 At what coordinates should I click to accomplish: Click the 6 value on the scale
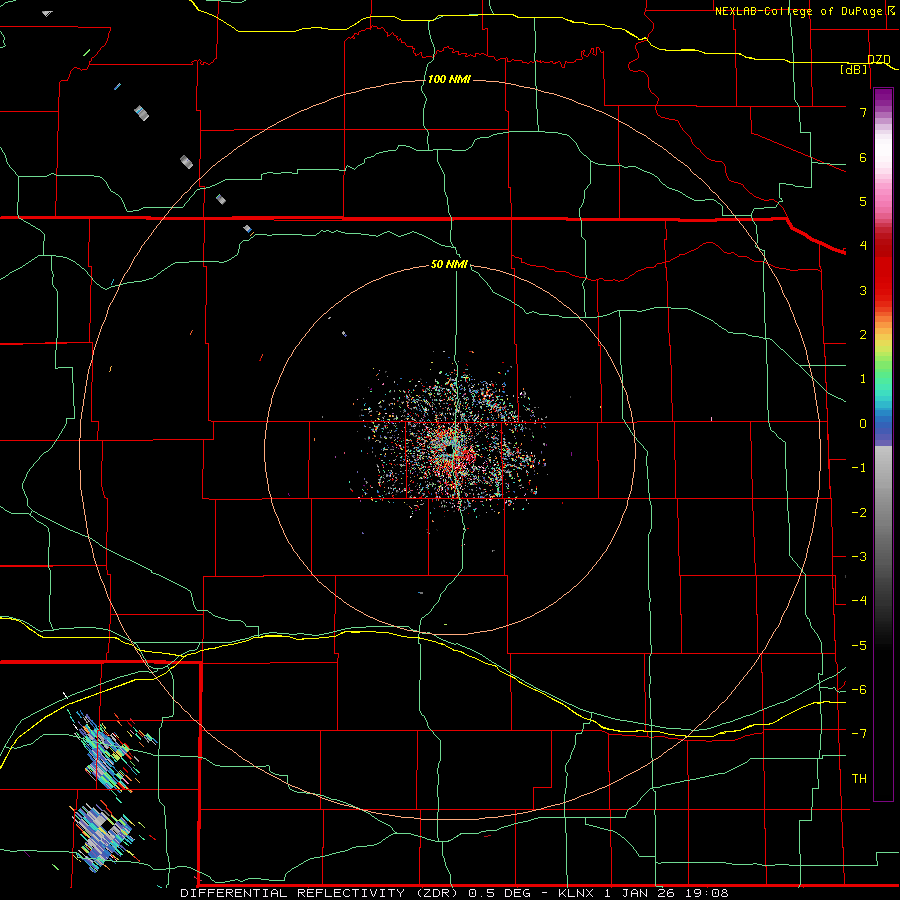pyautogui.click(x=863, y=157)
